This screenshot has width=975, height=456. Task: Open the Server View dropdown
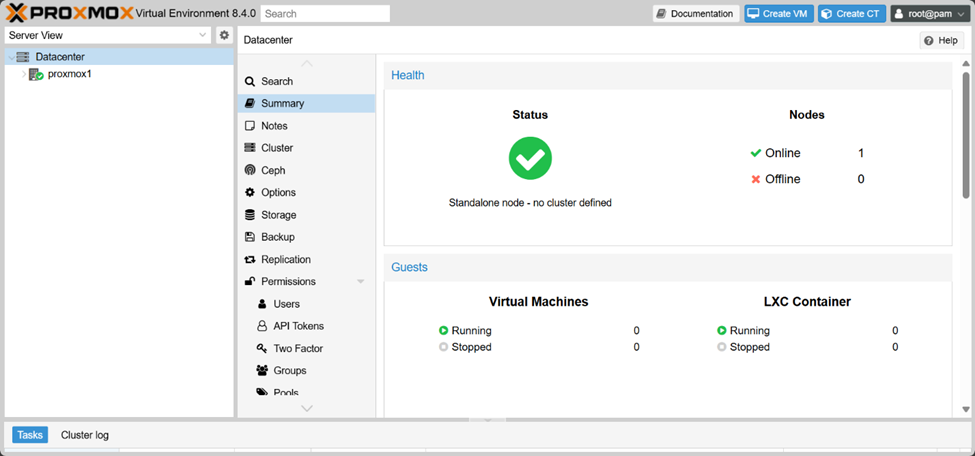pyautogui.click(x=106, y=35)
